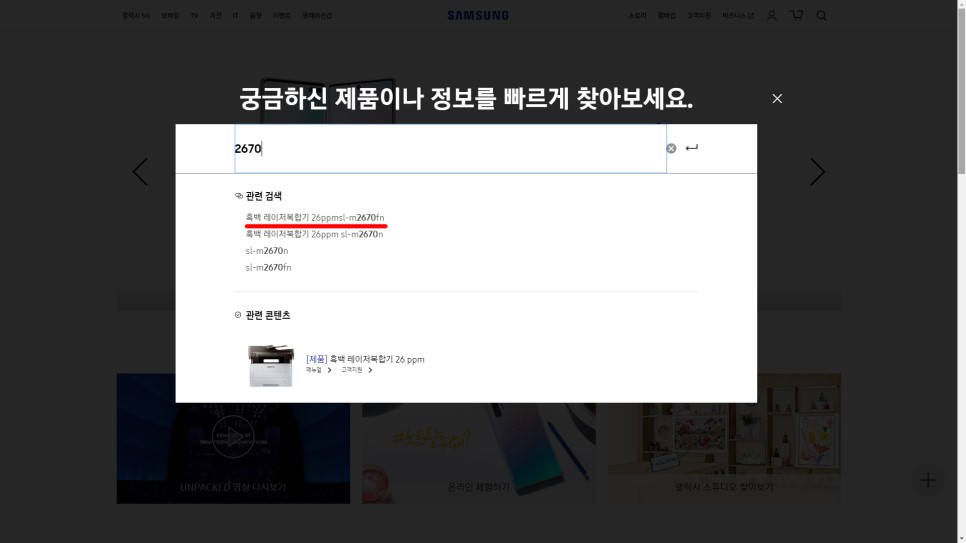Close the search overlay
The height and width of the screenshot is (543, 966).
click(777, 99)
